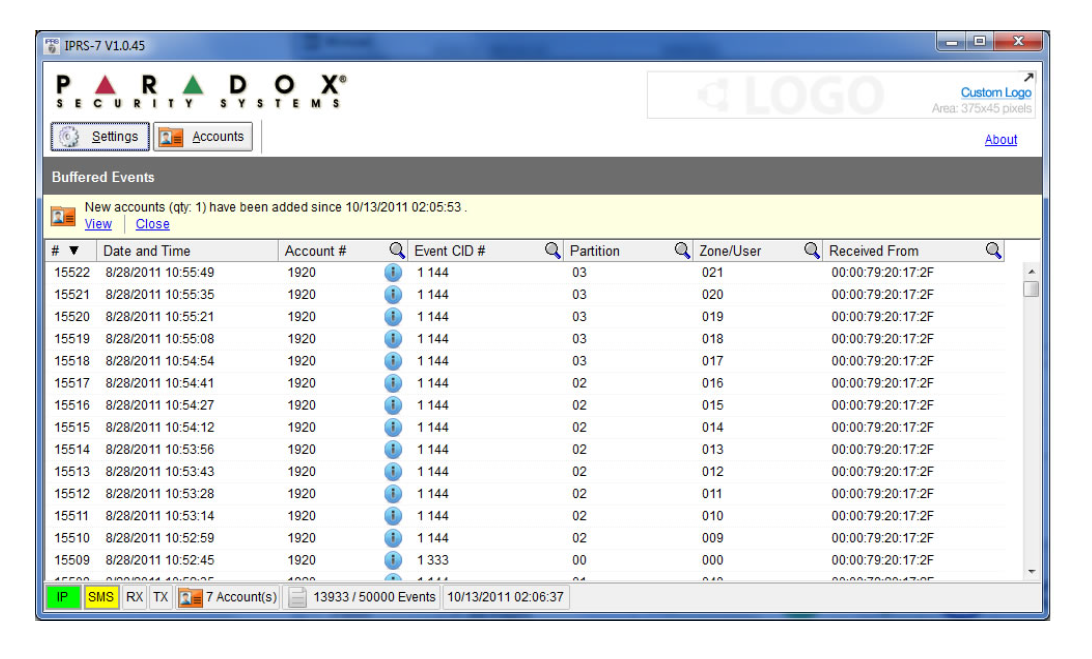Click the Event CID # search magnifier
Viewport: 1092px width, 659px height.
[552, 251]
